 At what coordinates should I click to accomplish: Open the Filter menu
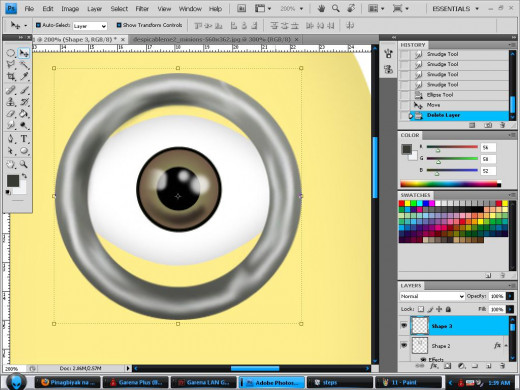[142, 9]
